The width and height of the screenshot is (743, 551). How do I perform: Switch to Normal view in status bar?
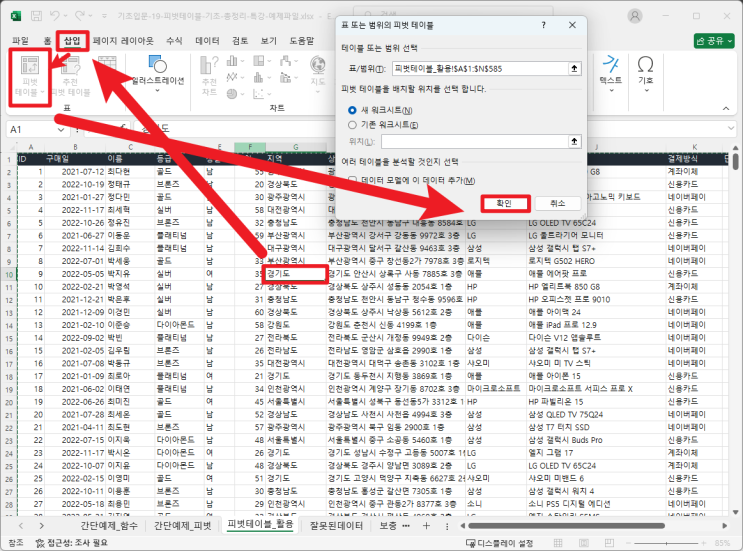pos(558,542)
